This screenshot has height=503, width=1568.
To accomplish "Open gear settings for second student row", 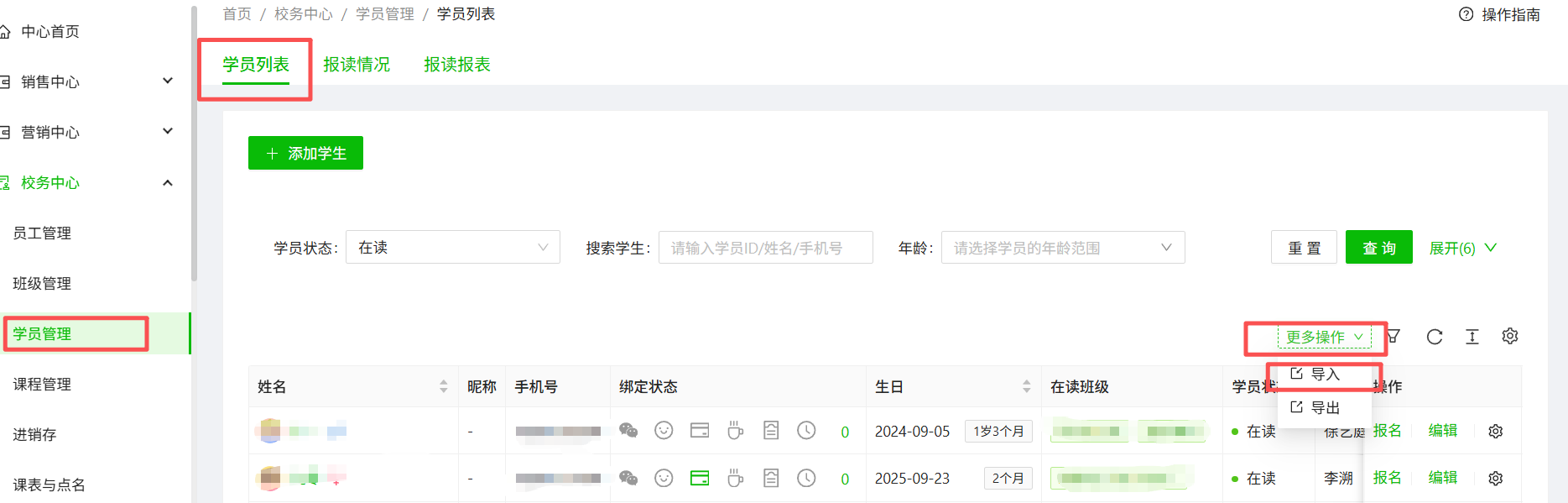I will (x=1495, y=478).
